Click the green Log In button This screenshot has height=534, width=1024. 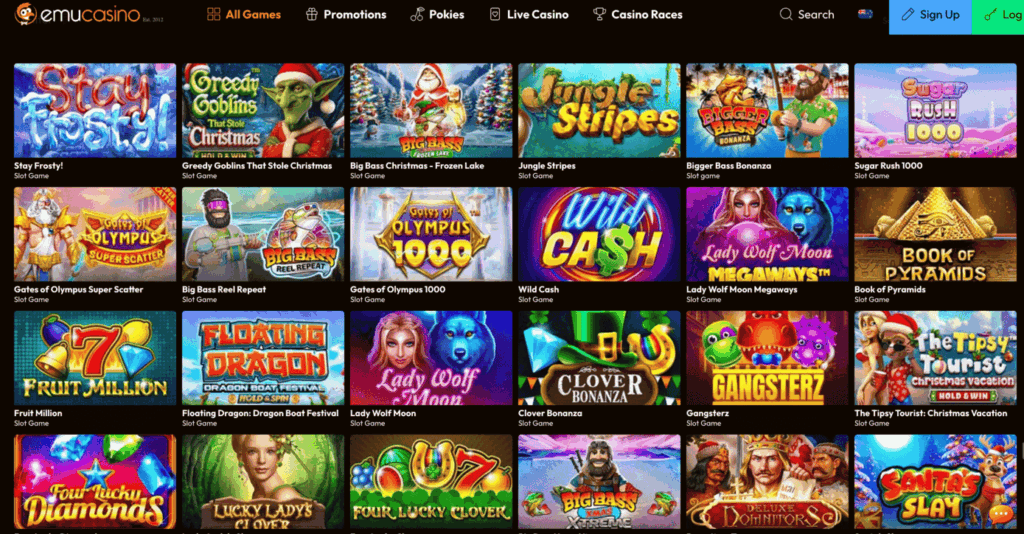coord(998,16)
